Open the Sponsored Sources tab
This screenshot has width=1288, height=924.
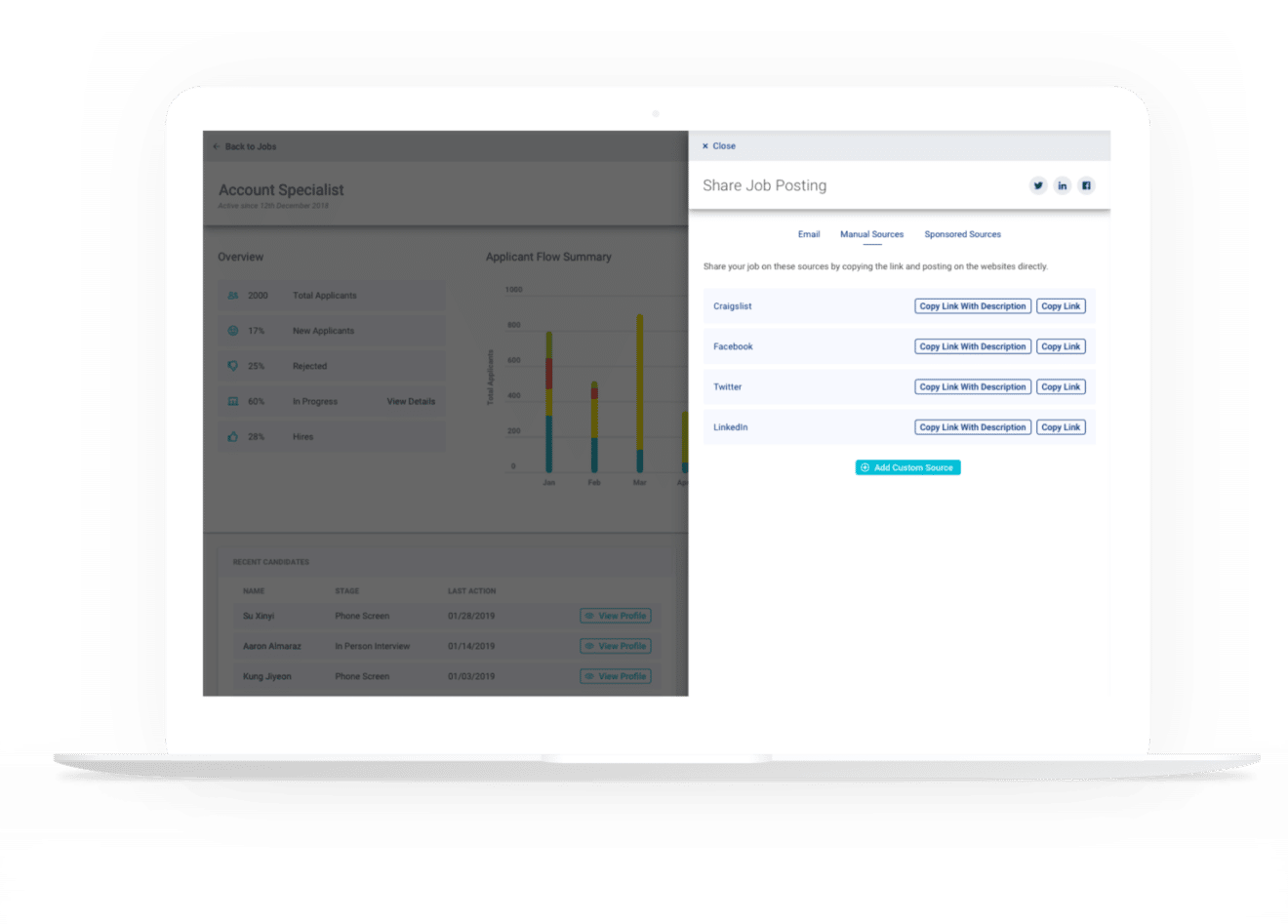point(962,234)
